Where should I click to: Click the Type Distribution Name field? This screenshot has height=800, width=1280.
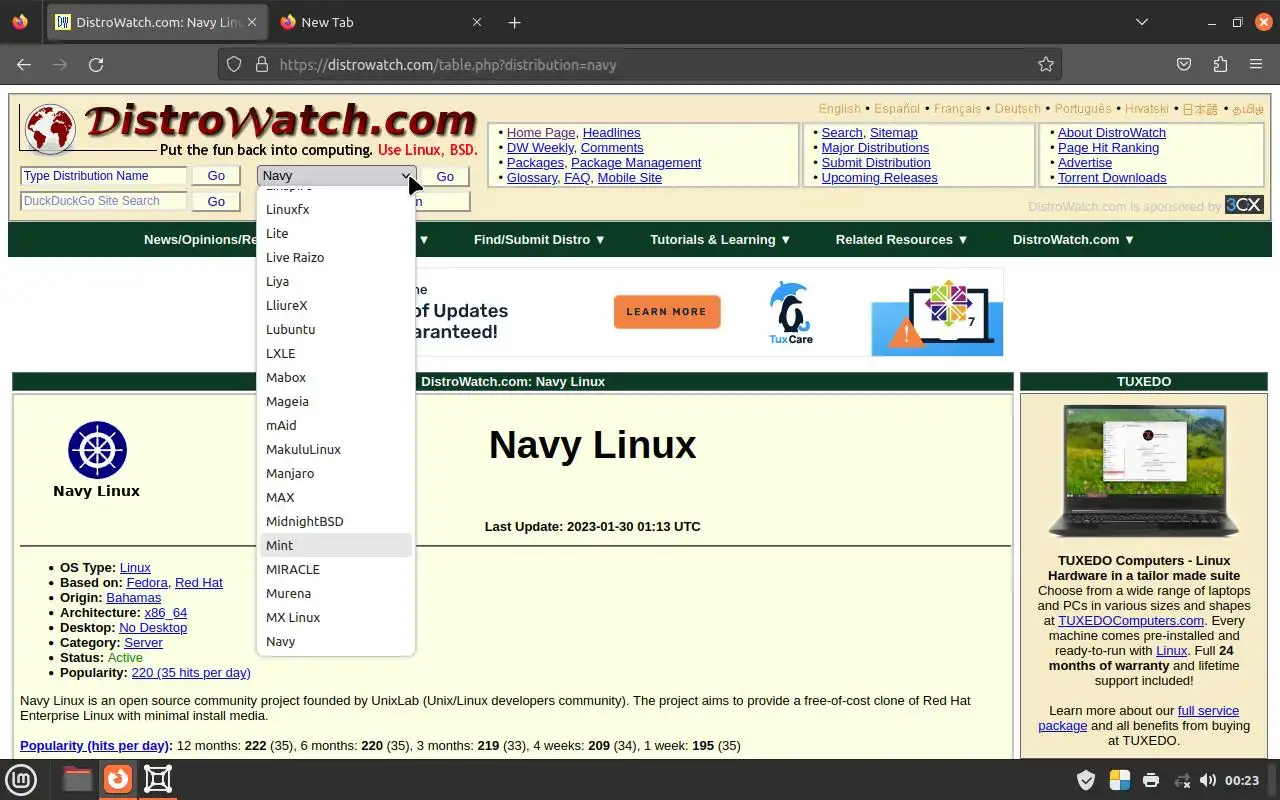103,176
